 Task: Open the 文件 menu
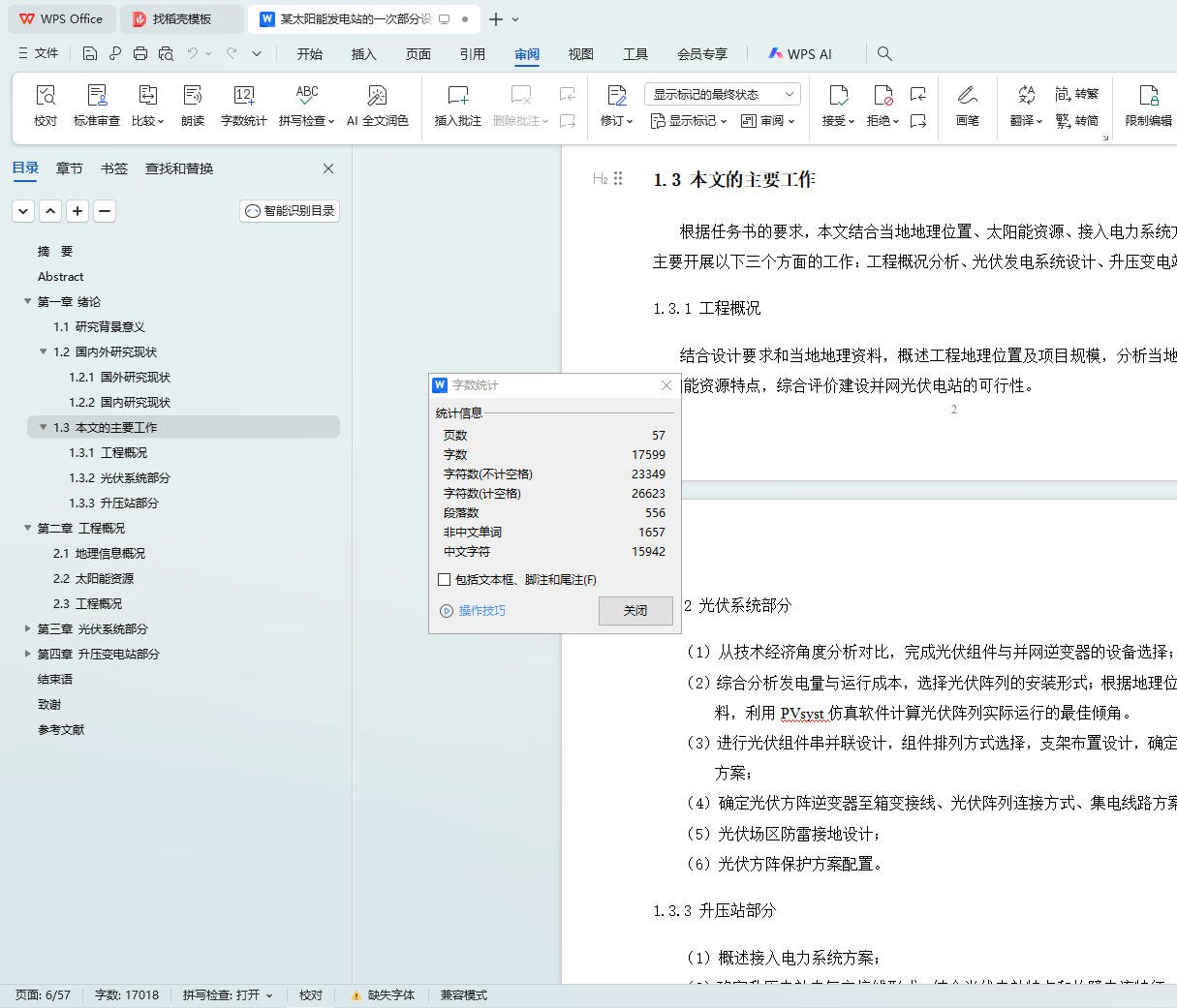click(x=38, y=53)
